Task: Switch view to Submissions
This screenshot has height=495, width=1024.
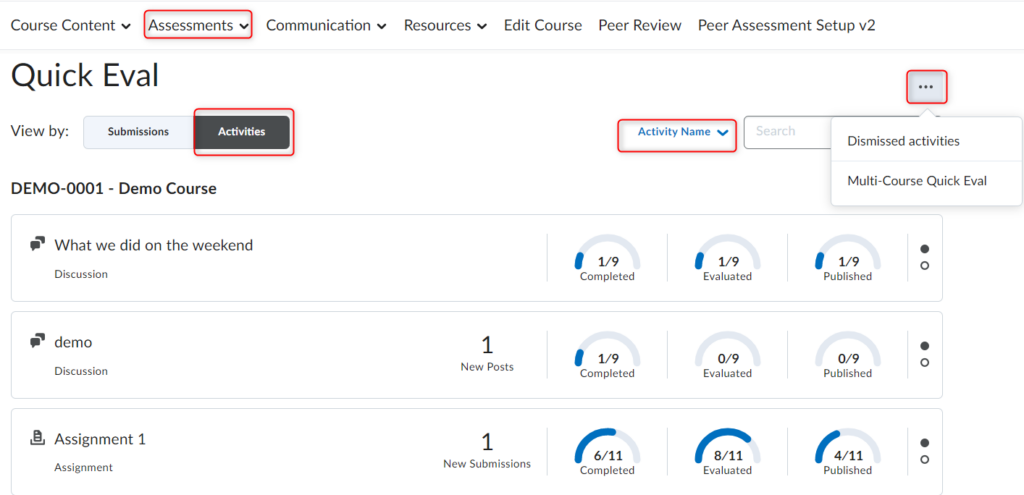Action: point(138,132)
